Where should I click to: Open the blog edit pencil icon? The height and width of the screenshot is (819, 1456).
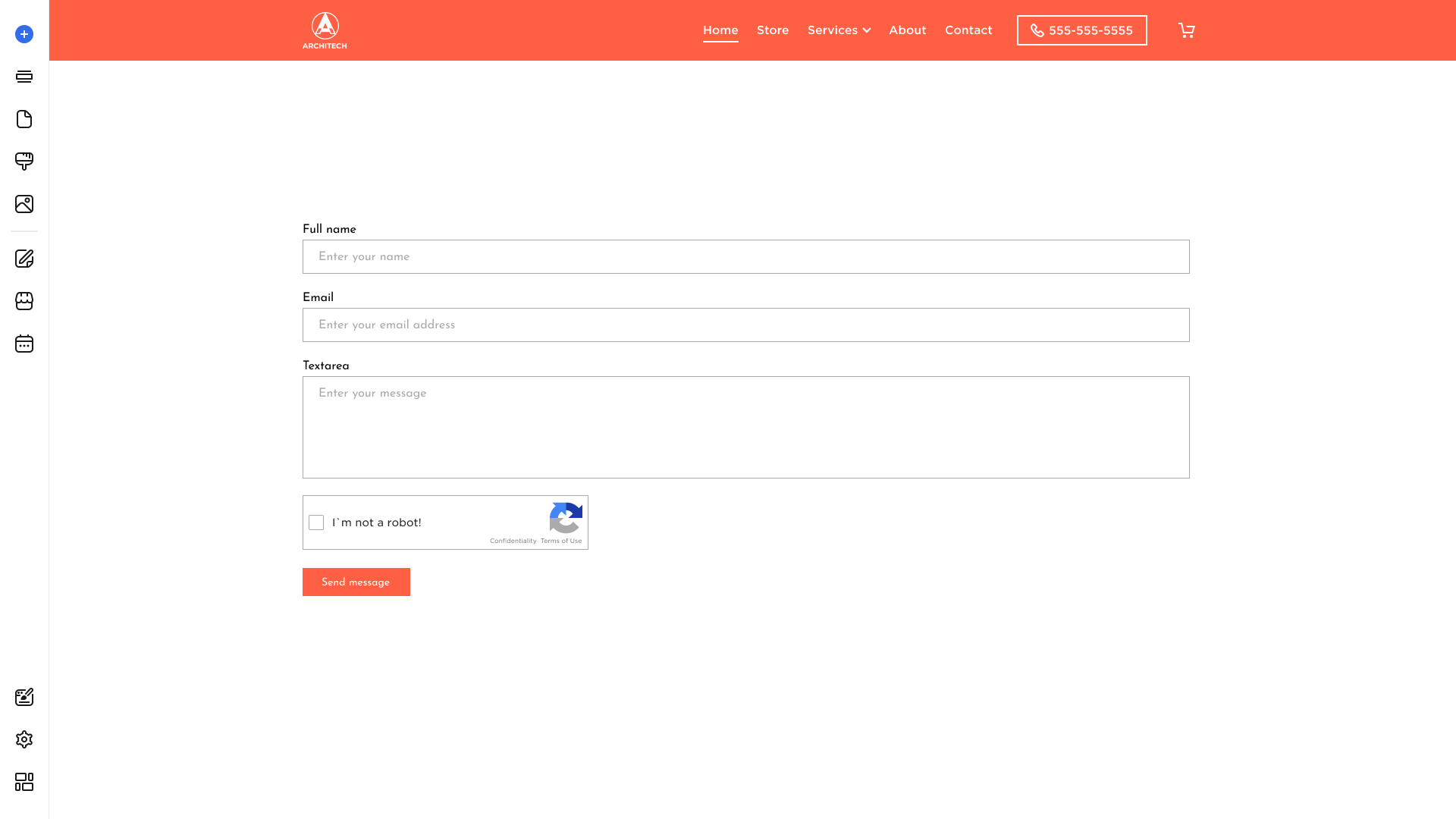point(24,259)
